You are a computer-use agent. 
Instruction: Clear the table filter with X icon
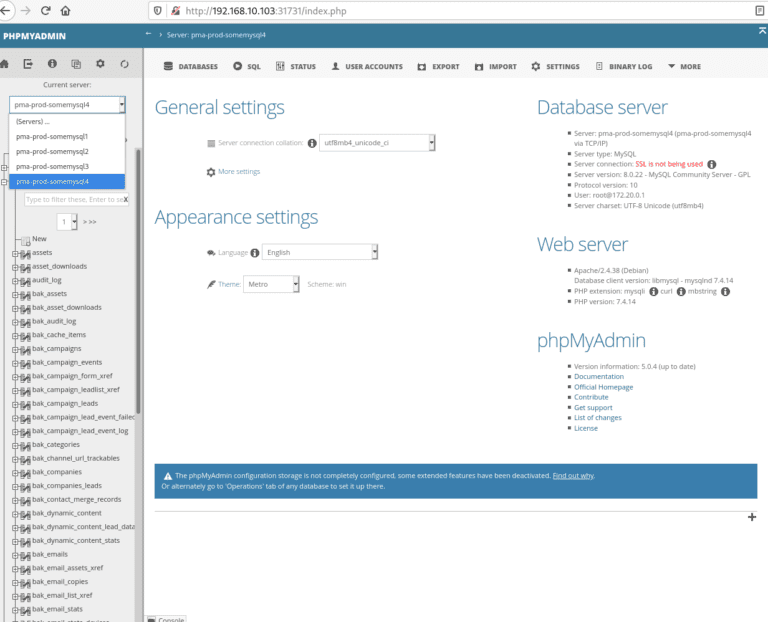pyautogui.click(x=126, y=199)
